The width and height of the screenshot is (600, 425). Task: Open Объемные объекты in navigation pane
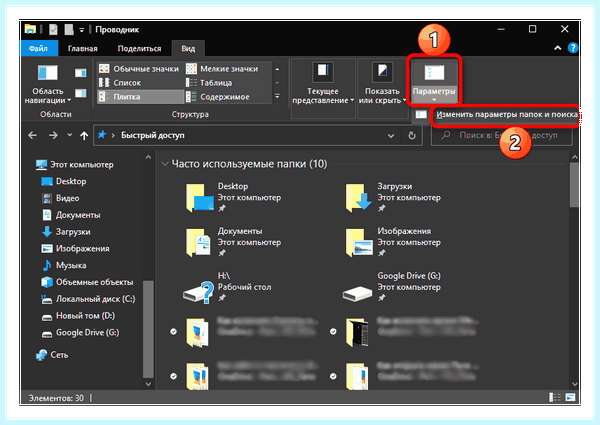(87, 282)
